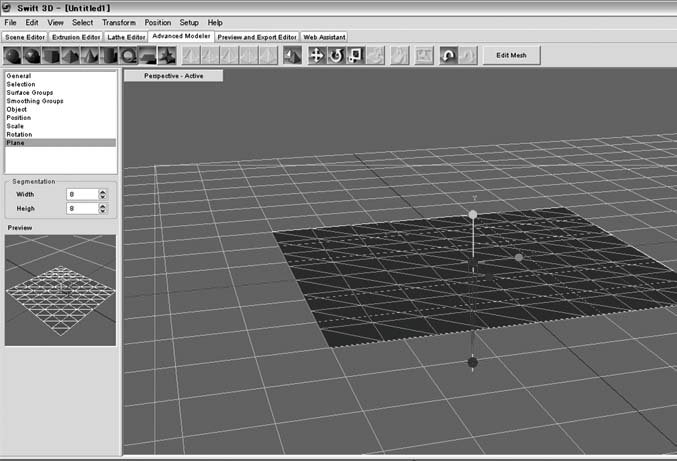This screenshot has height=461, width=677.
Task: Add a Cone primitive from toolbar
Action: point(91,55)
